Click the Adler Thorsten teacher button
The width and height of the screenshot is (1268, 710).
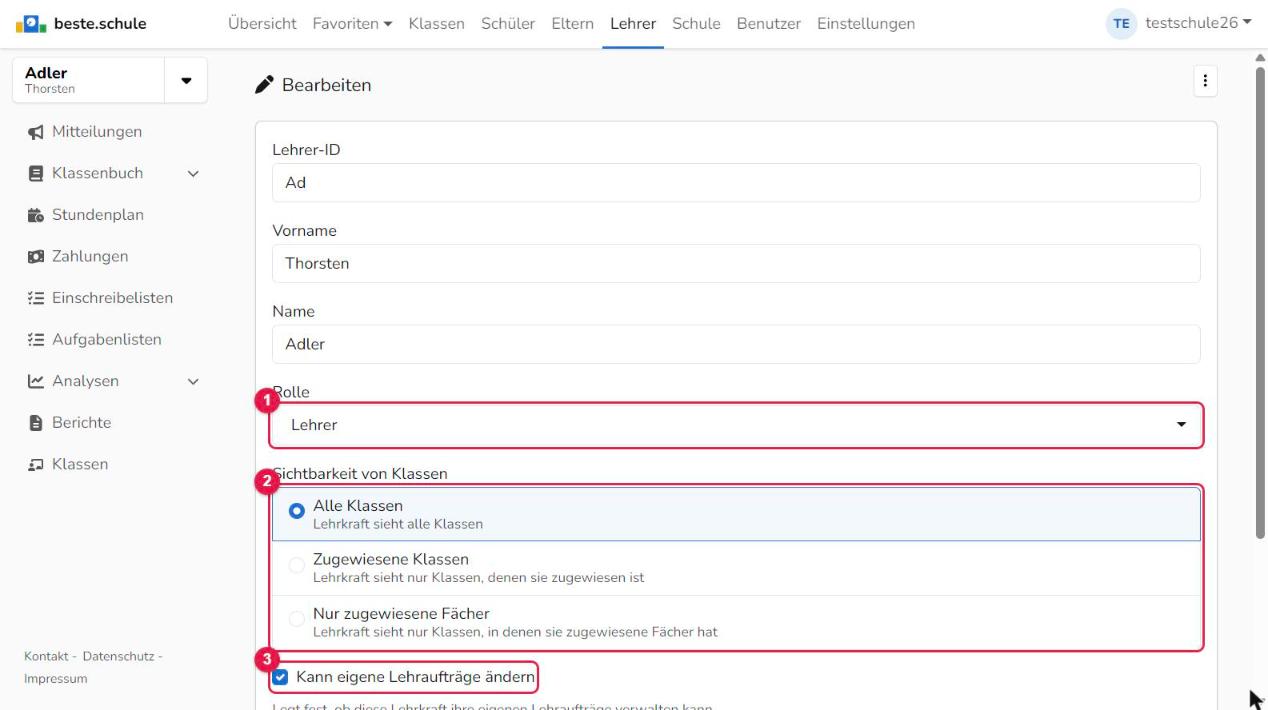(x=88, y=81)
